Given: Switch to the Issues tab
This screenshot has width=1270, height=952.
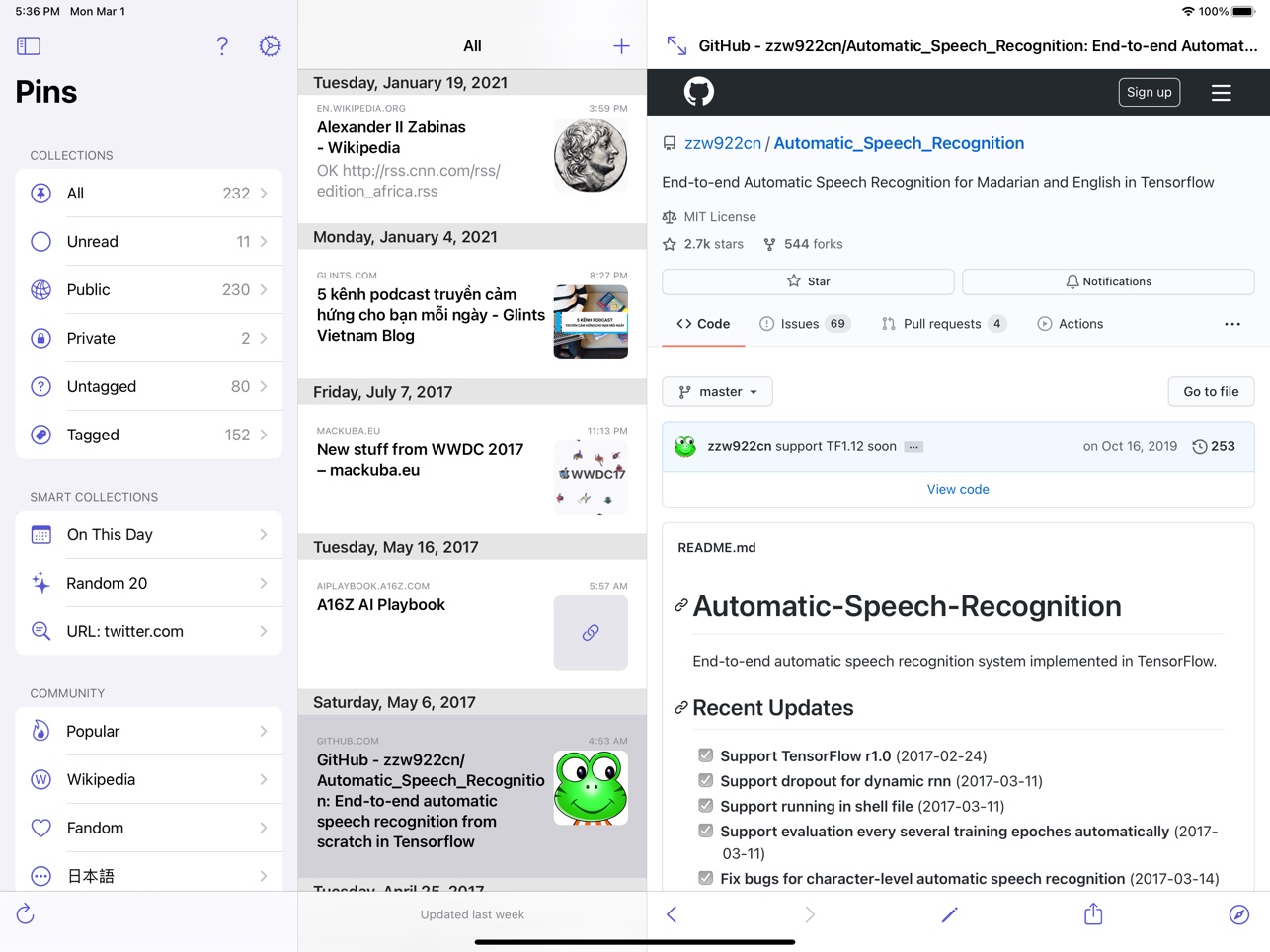Looking at the screenshot, I should coord(803,324).
